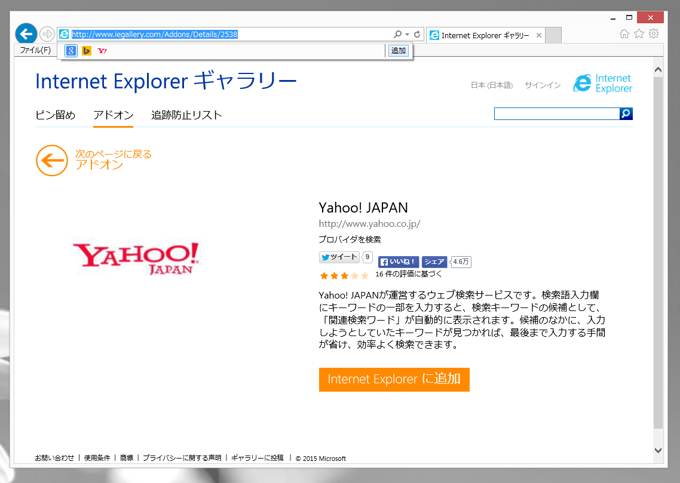
Task: Click the share count 4.6万
Action: tap(461, 262)
